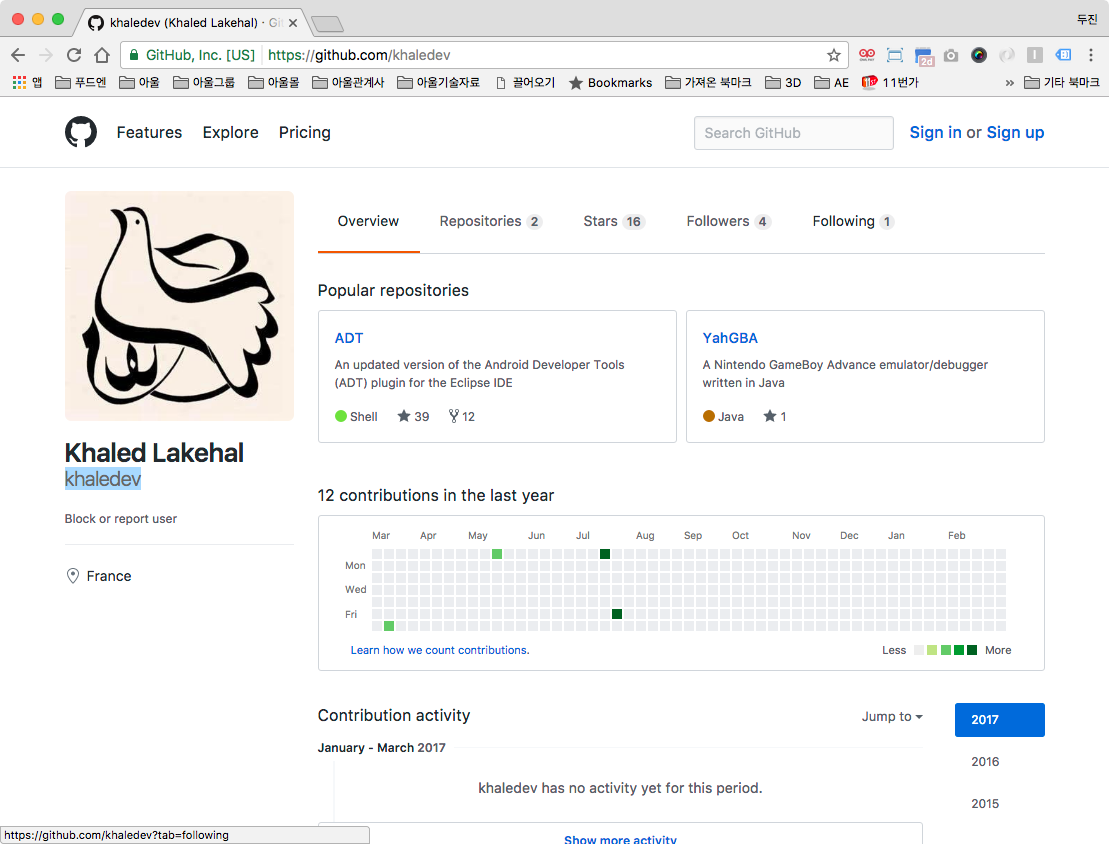Open the Pricing menu item
The width and height of the screenshot is (1109, 844).
(x=305, y=132)
